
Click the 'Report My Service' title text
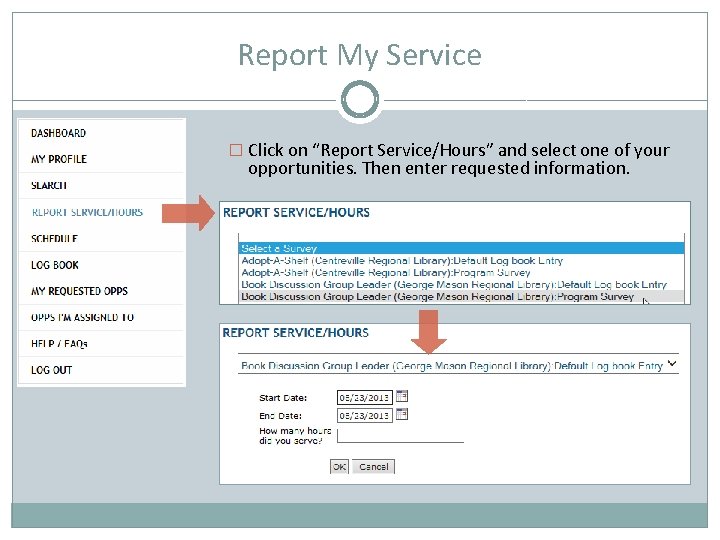click(360, 56)
